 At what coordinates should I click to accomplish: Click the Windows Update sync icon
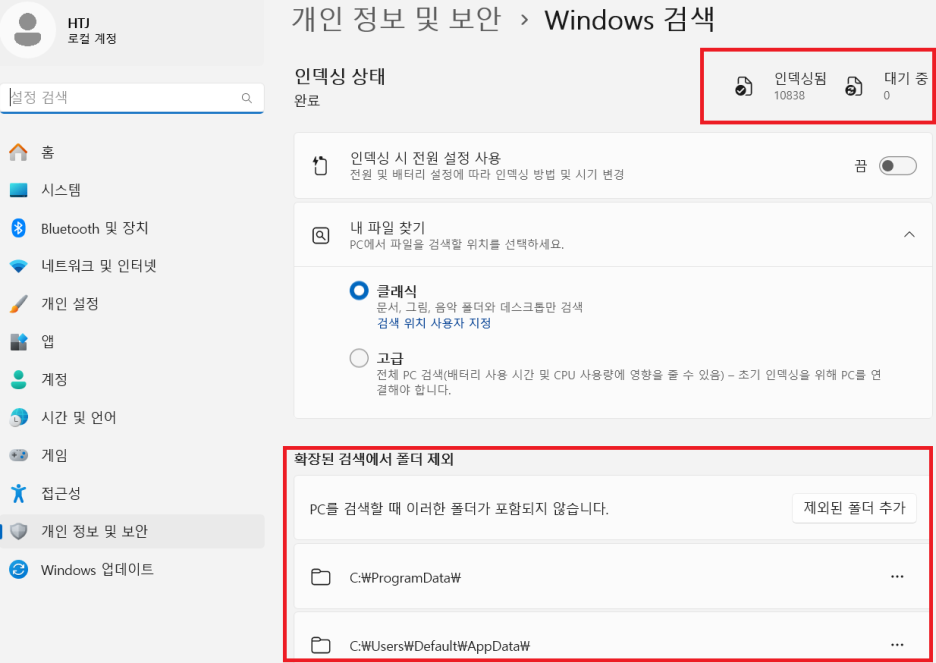click(19, 569)
